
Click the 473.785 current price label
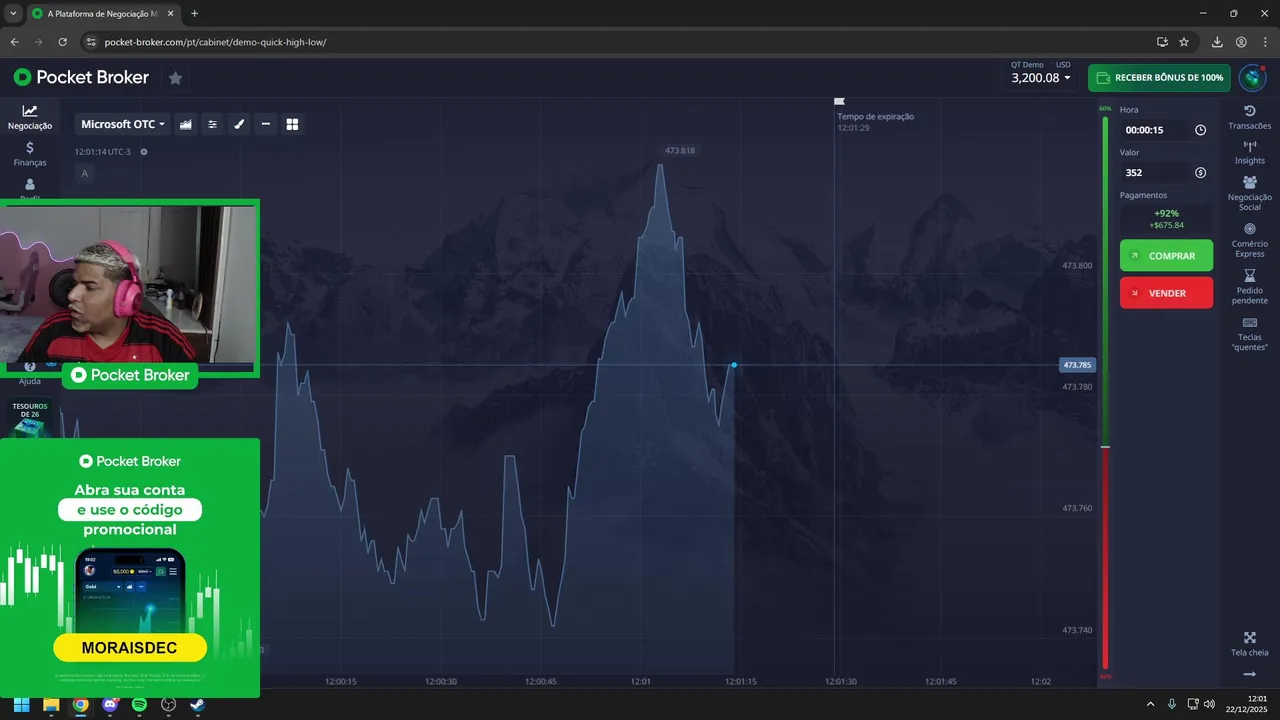point(1077,365)
